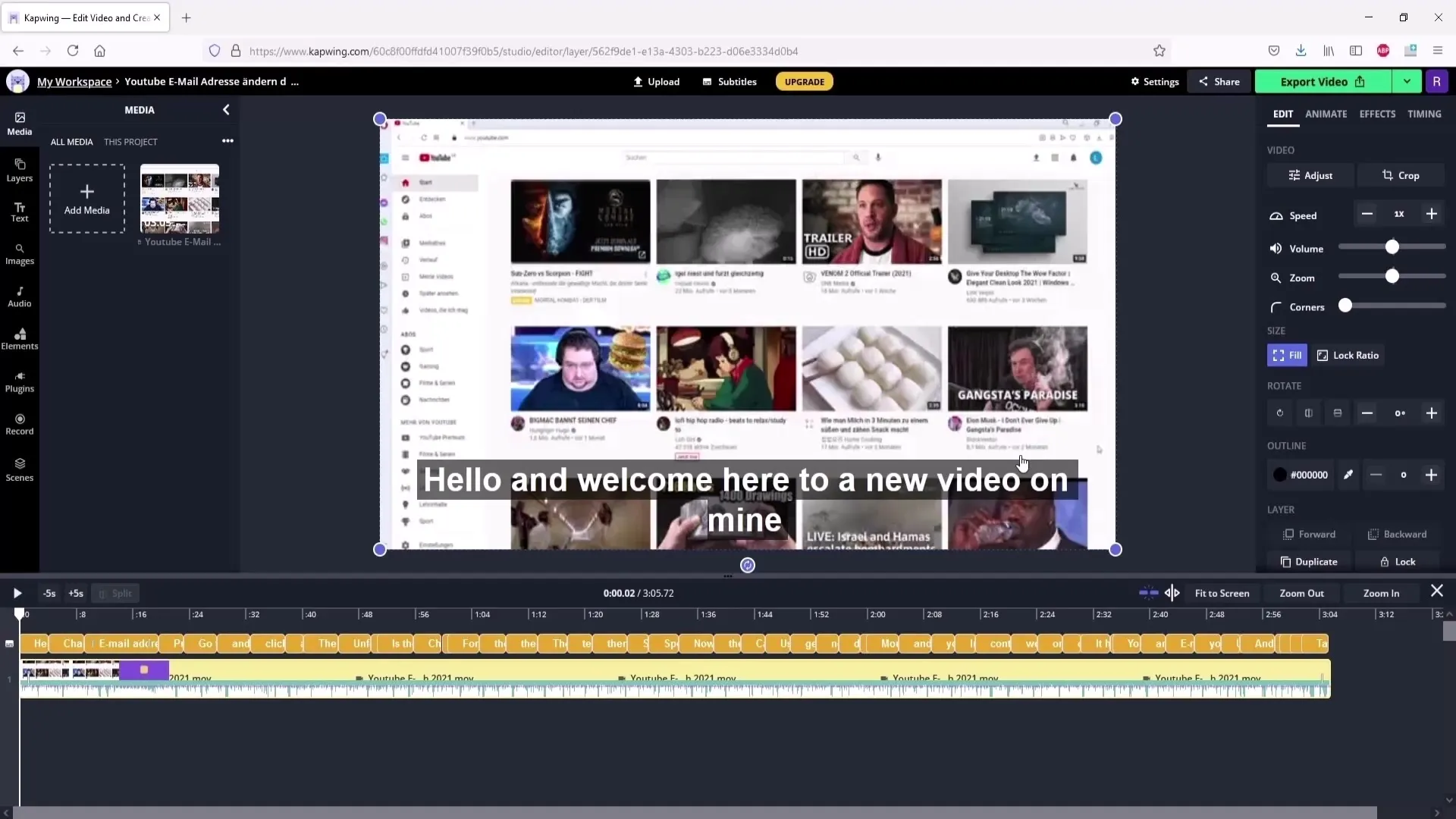Open the Plugins sidebar panel
Image resolution: width=1456 pixels, height=819 pixels.
pyautogui.click(x=20, y=382)
